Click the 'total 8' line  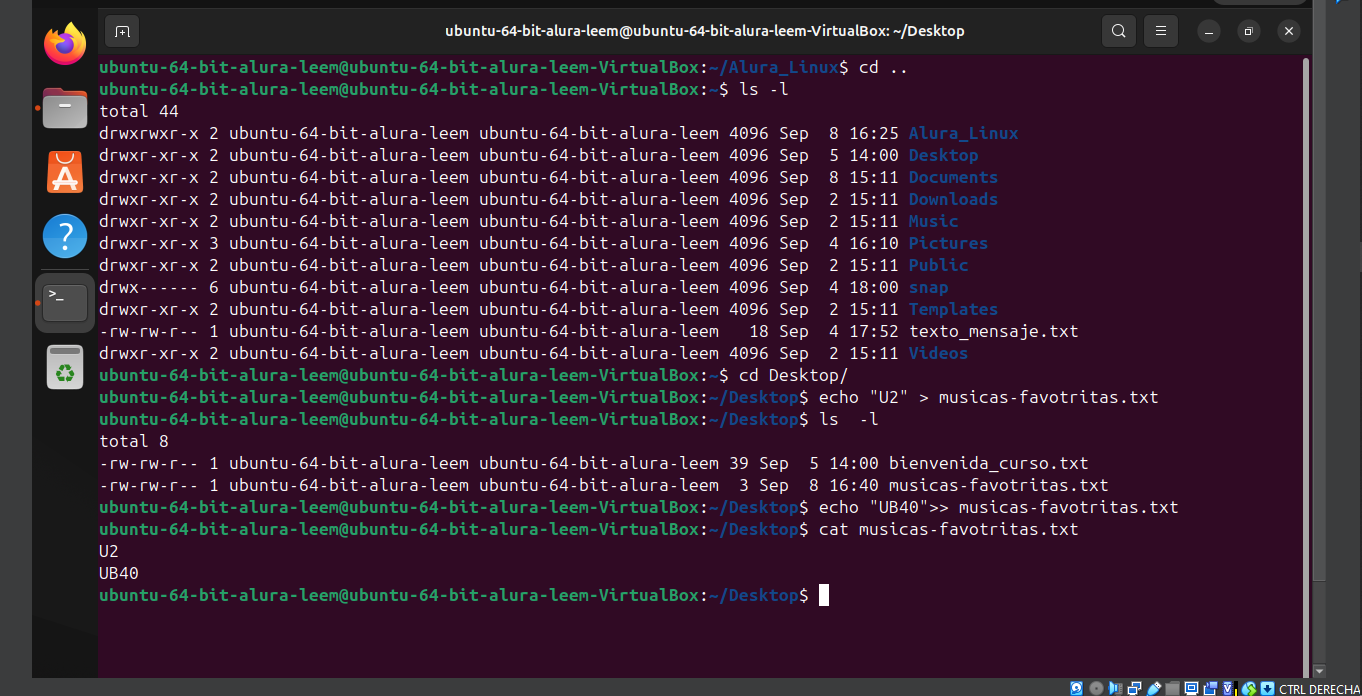(134, 441)
